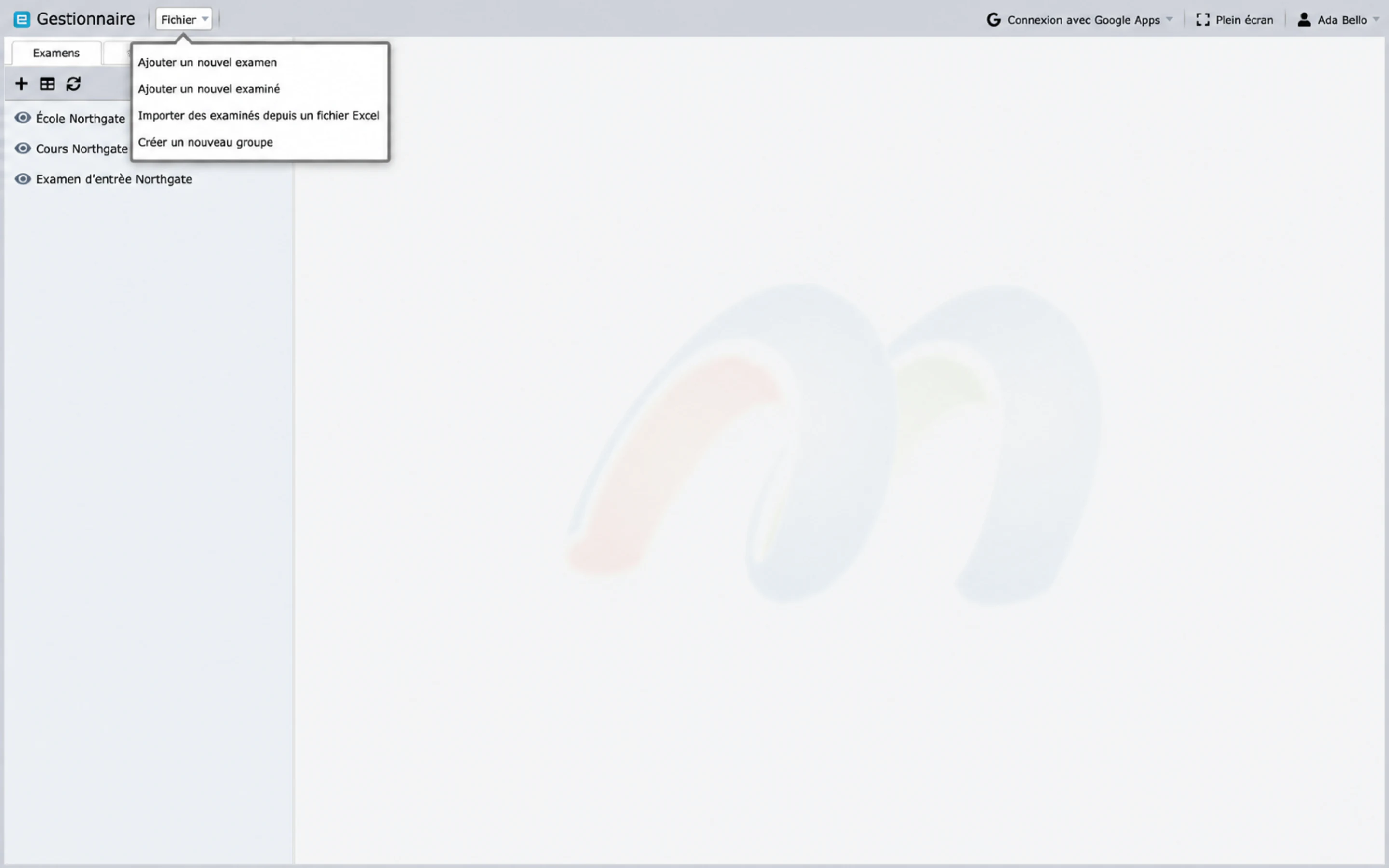
Task: Open the table grid view icon
Action: pyautogui.click(x=47, y=84)
